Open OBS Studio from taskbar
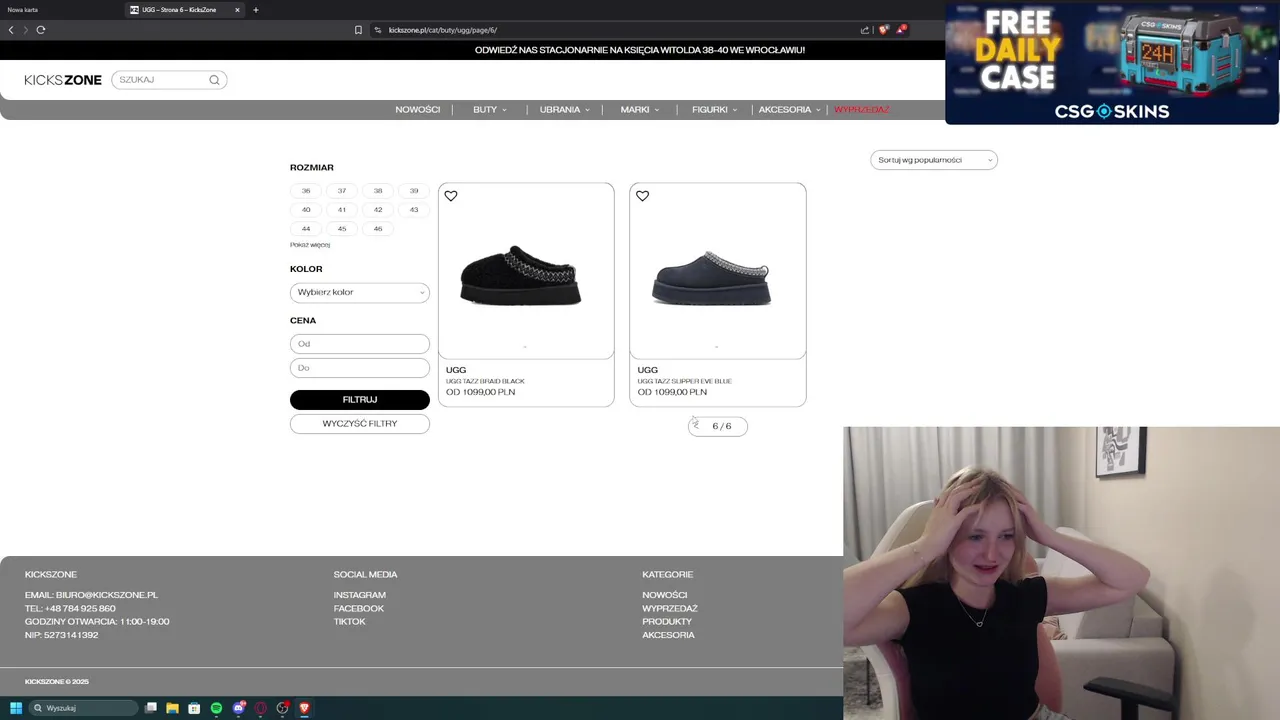The width and height of the screenshot is (1280, 720). (283, 708)
